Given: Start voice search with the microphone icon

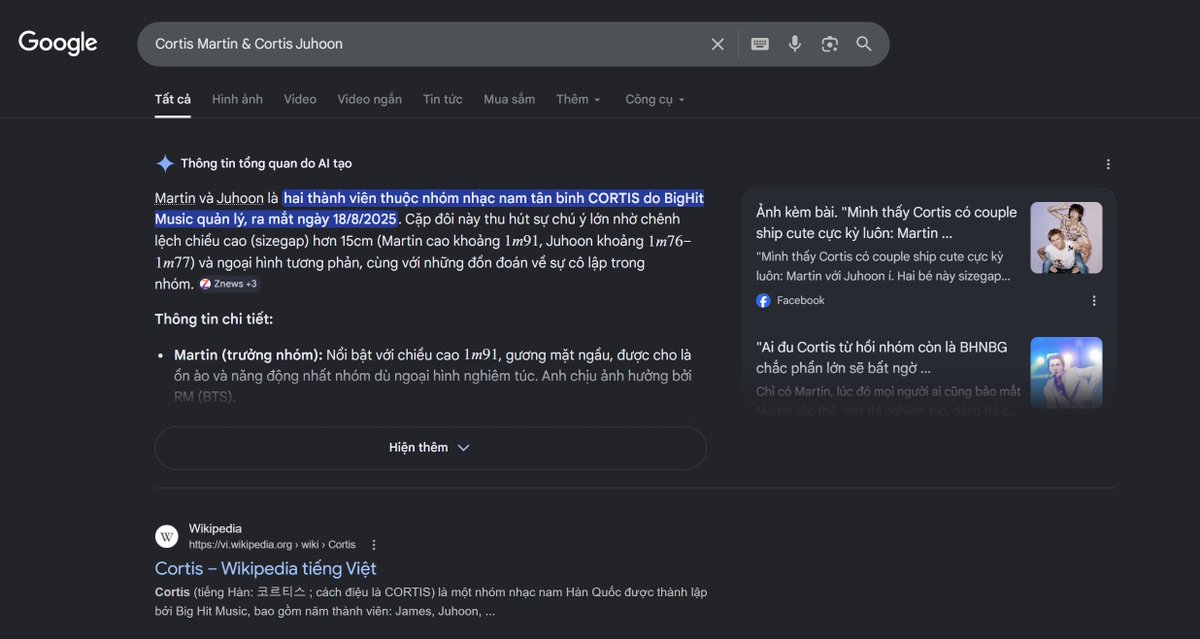Looking at the screenshot, I should coord(795,44).
